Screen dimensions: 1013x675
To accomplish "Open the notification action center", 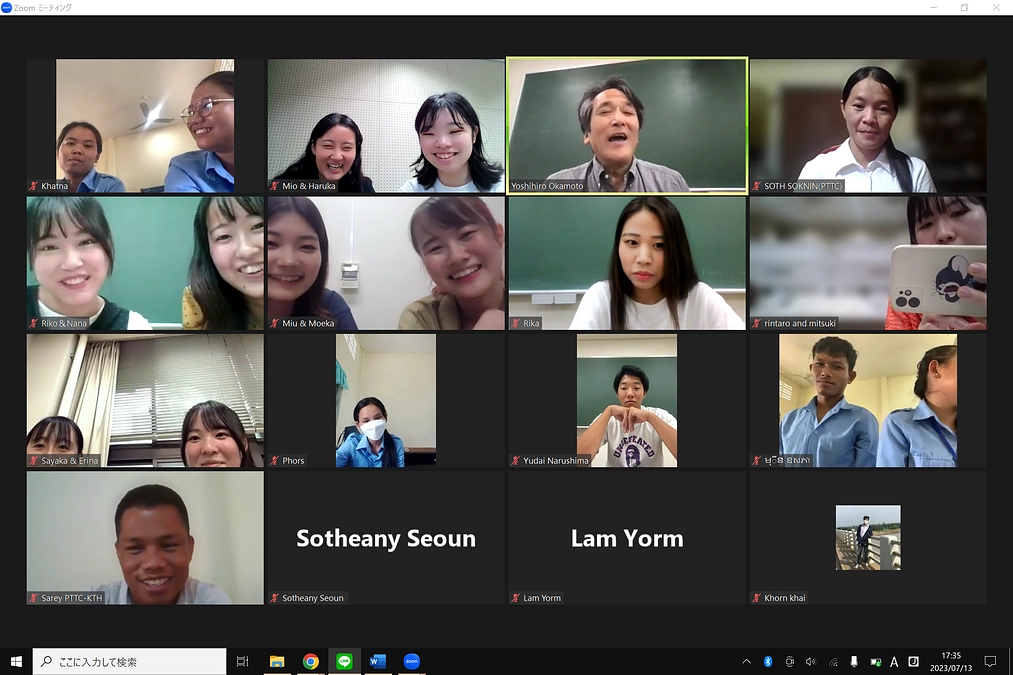I will (x=990, y=661).
